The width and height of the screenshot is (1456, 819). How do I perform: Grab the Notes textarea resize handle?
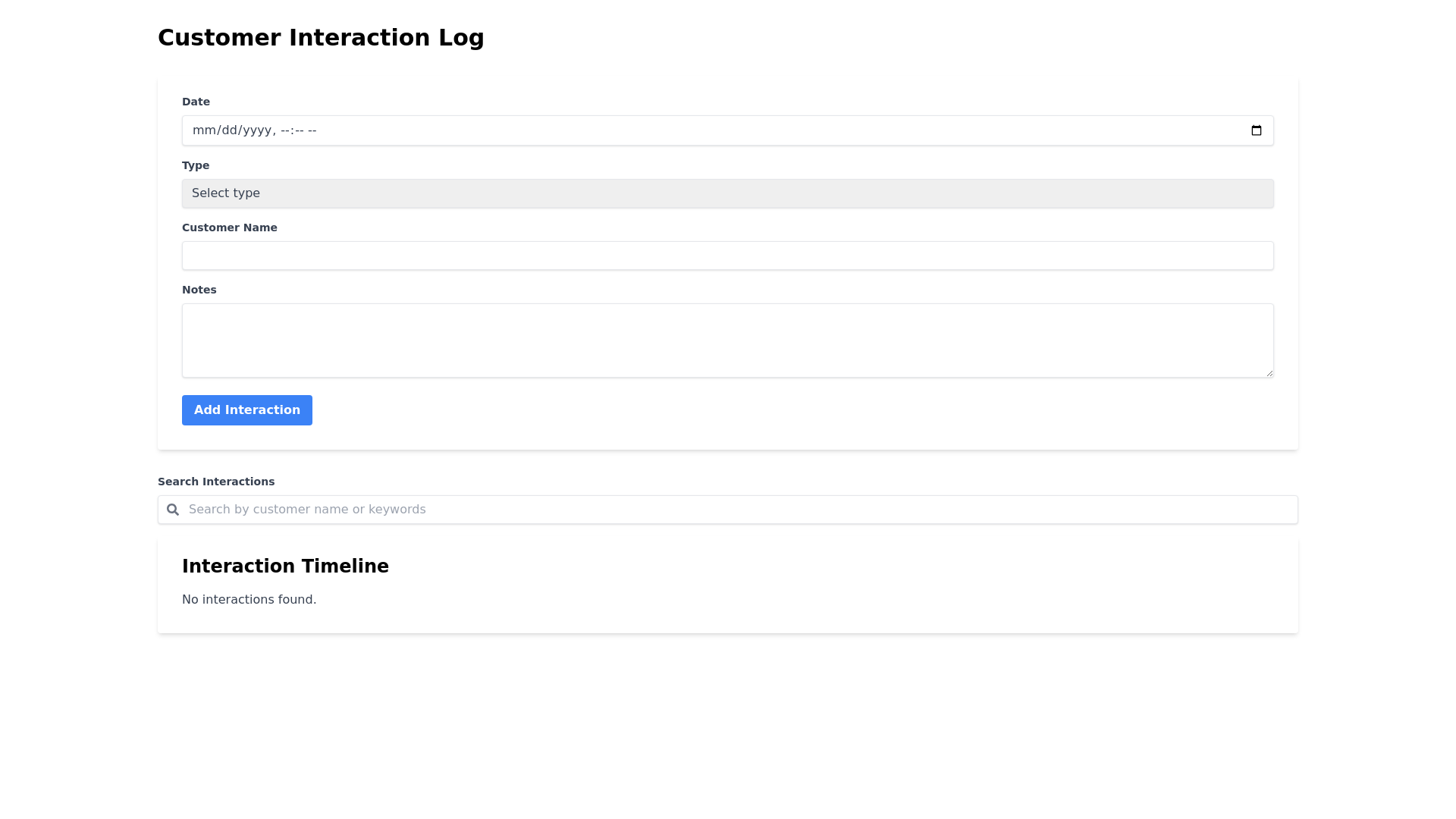pos(1269,372)
